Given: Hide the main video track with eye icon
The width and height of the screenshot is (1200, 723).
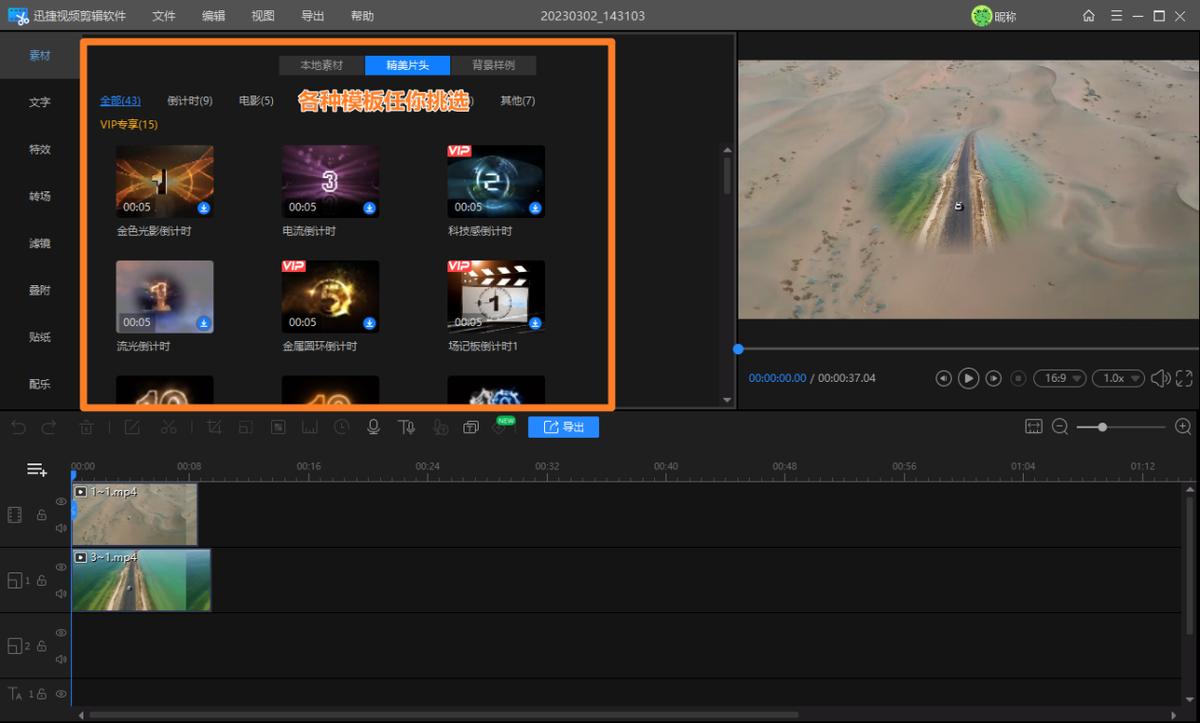Looking at the screenshot, I should (x=61, y=502).
